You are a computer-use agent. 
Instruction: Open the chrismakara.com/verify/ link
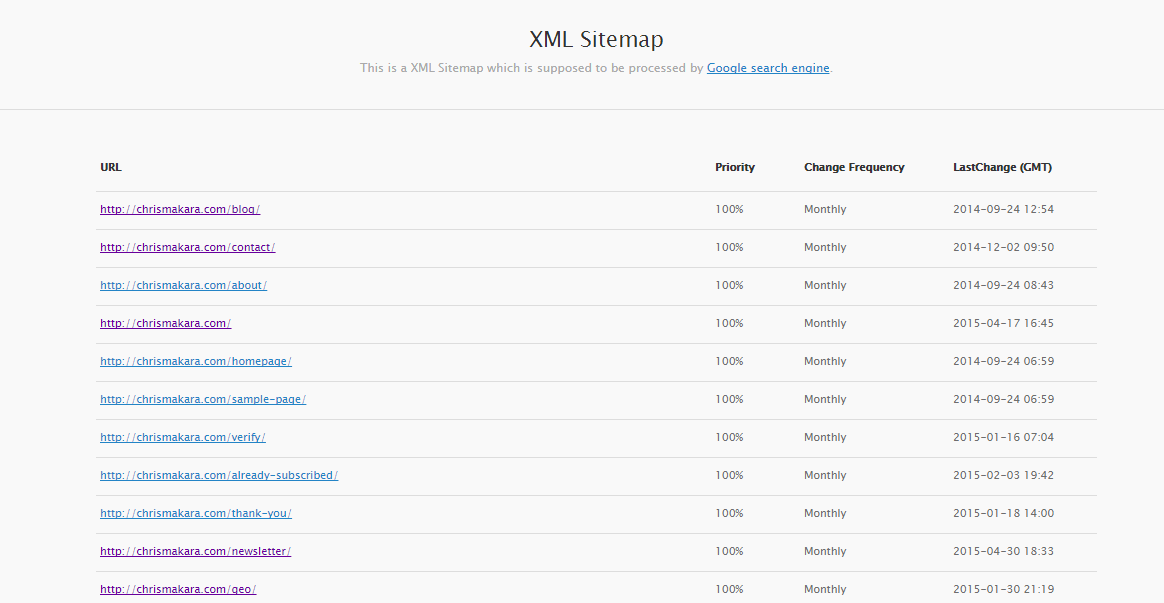[x=183, y=437]
